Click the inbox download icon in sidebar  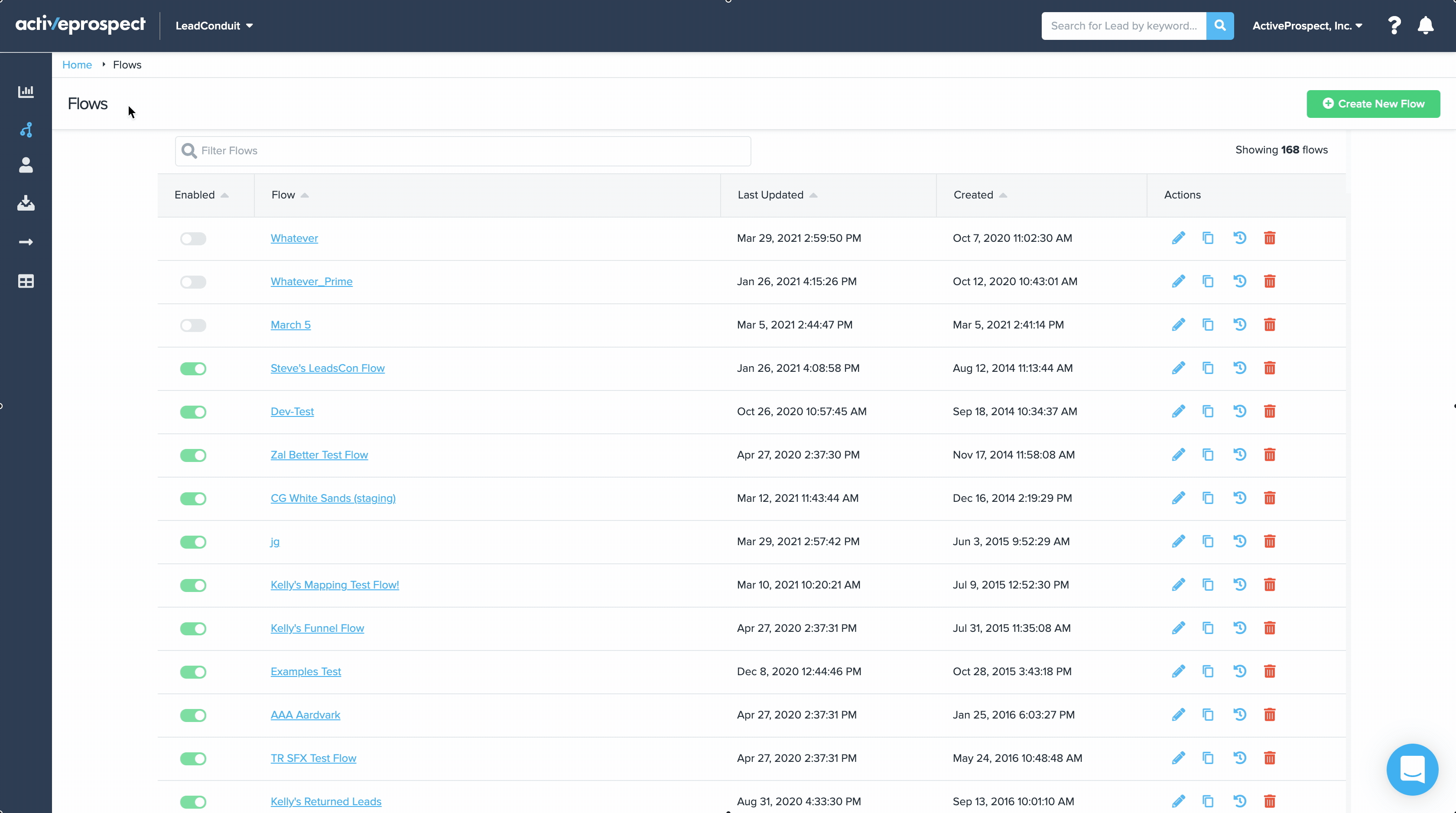26,203
